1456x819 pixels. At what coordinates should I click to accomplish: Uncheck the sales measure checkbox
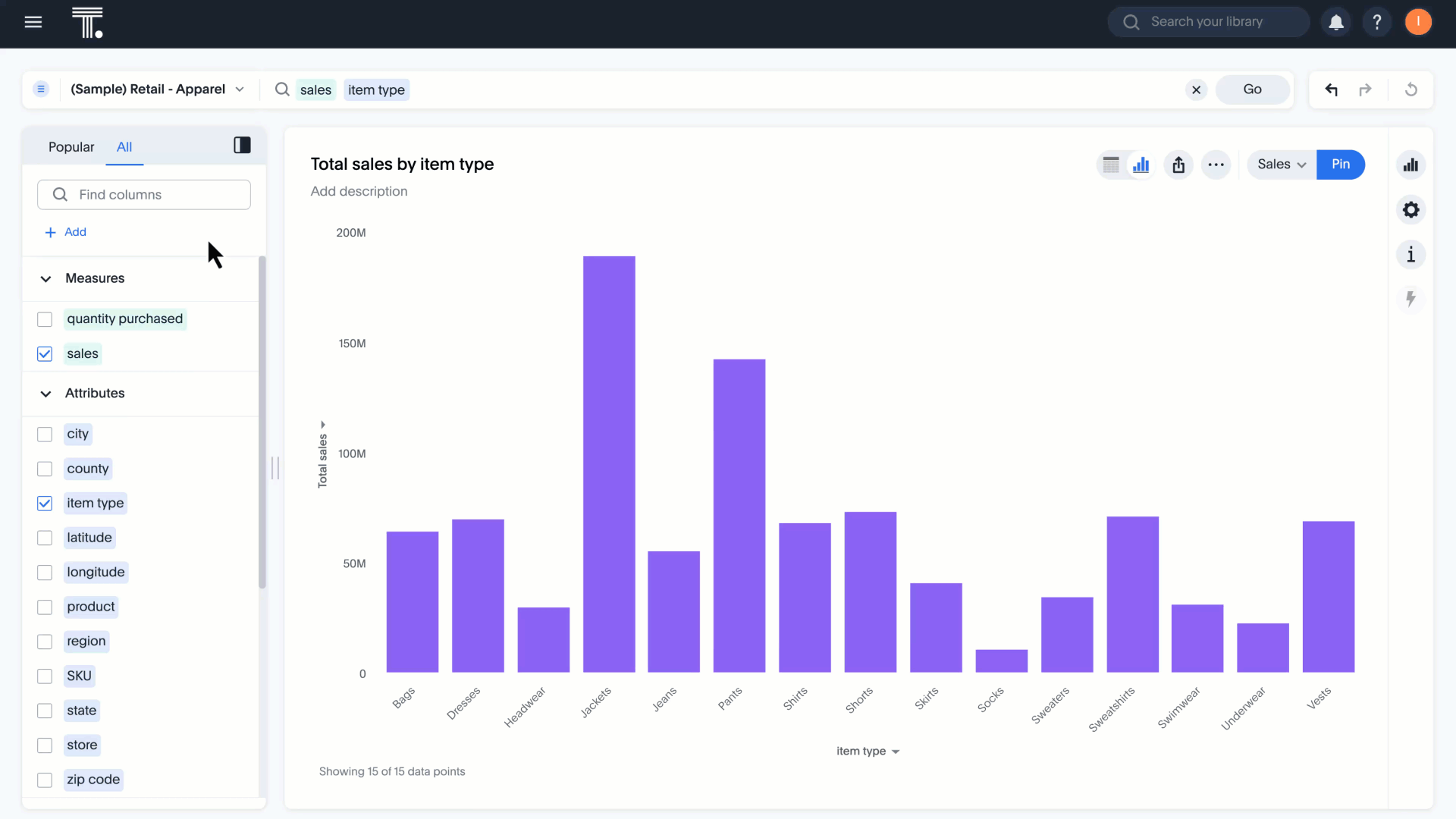point(44,353)
